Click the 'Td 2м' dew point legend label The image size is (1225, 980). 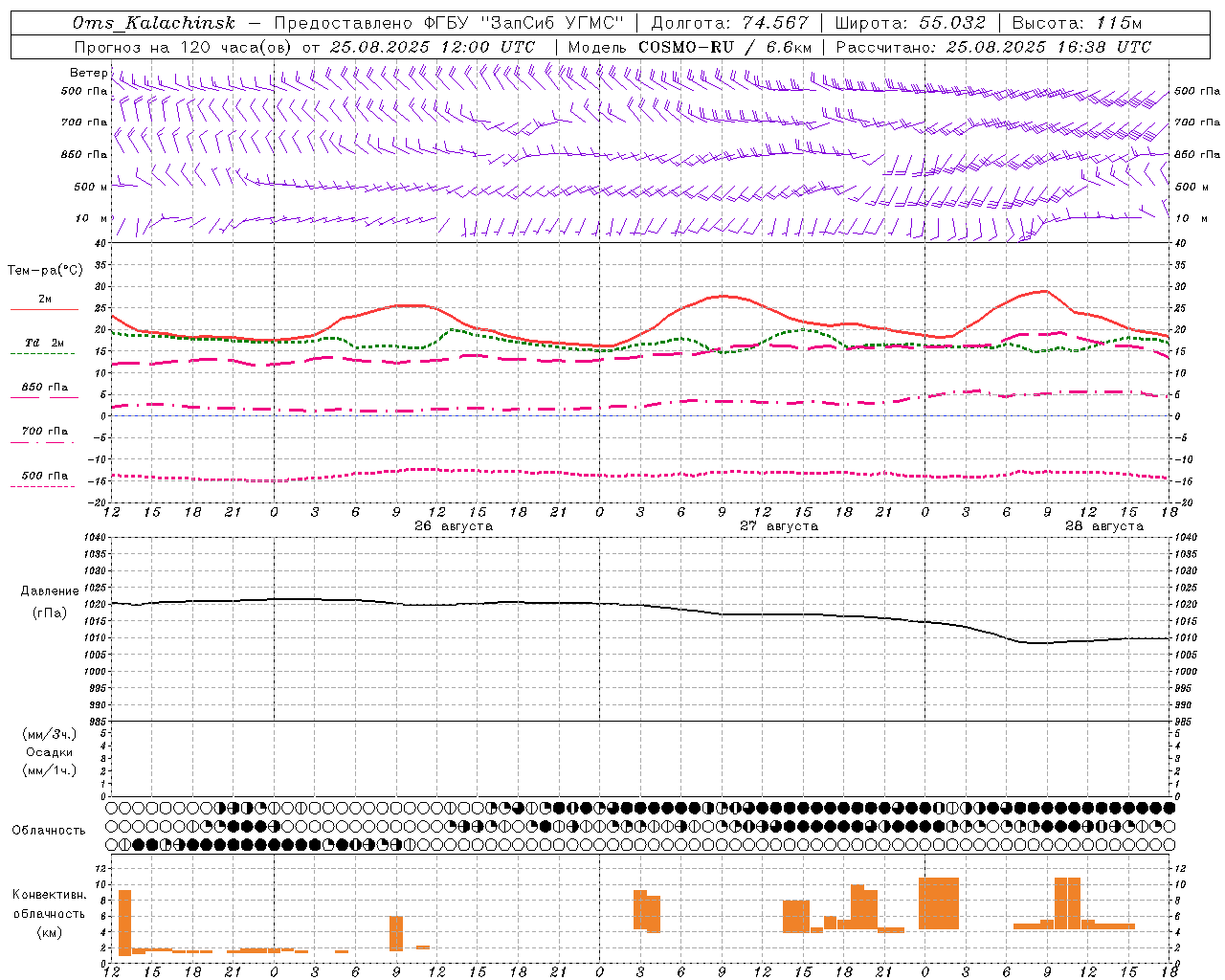pyautogui.click(x=45, y=343)
